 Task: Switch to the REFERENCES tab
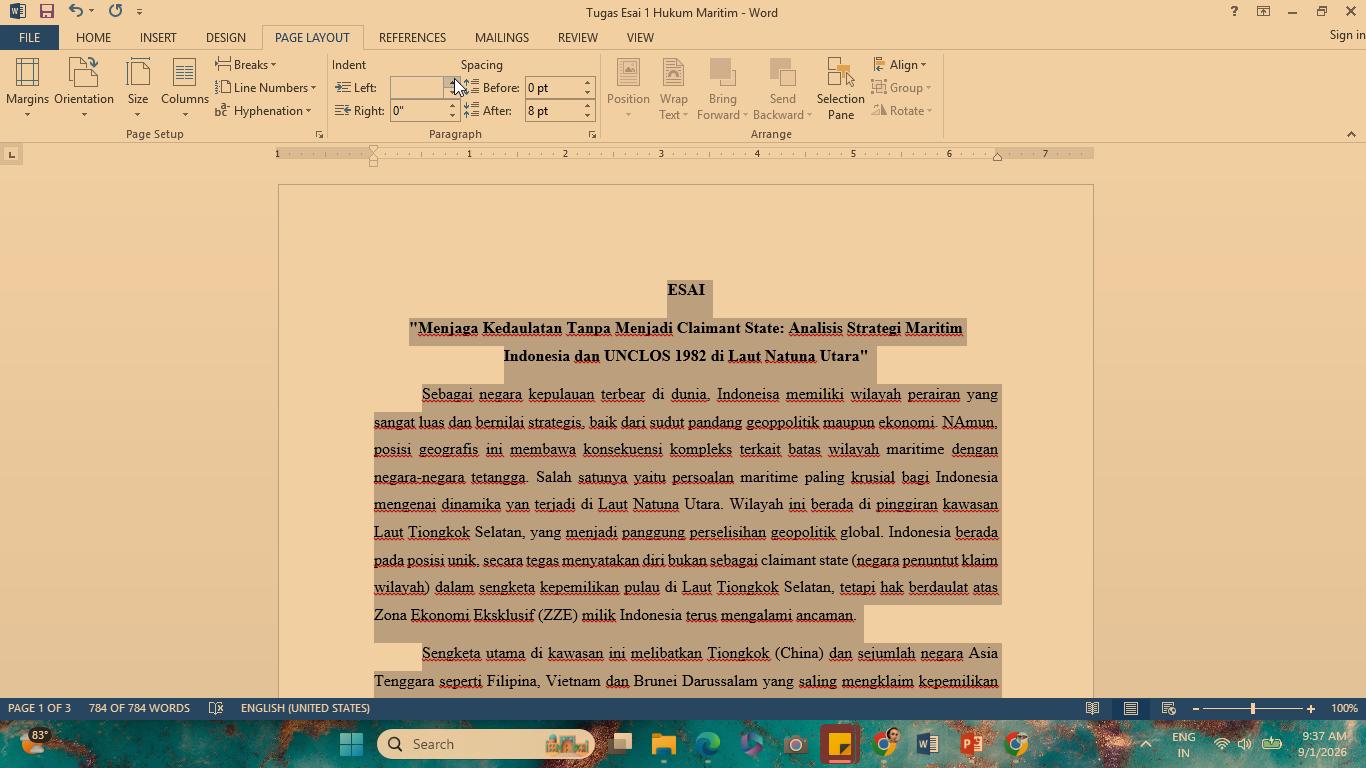412,37
